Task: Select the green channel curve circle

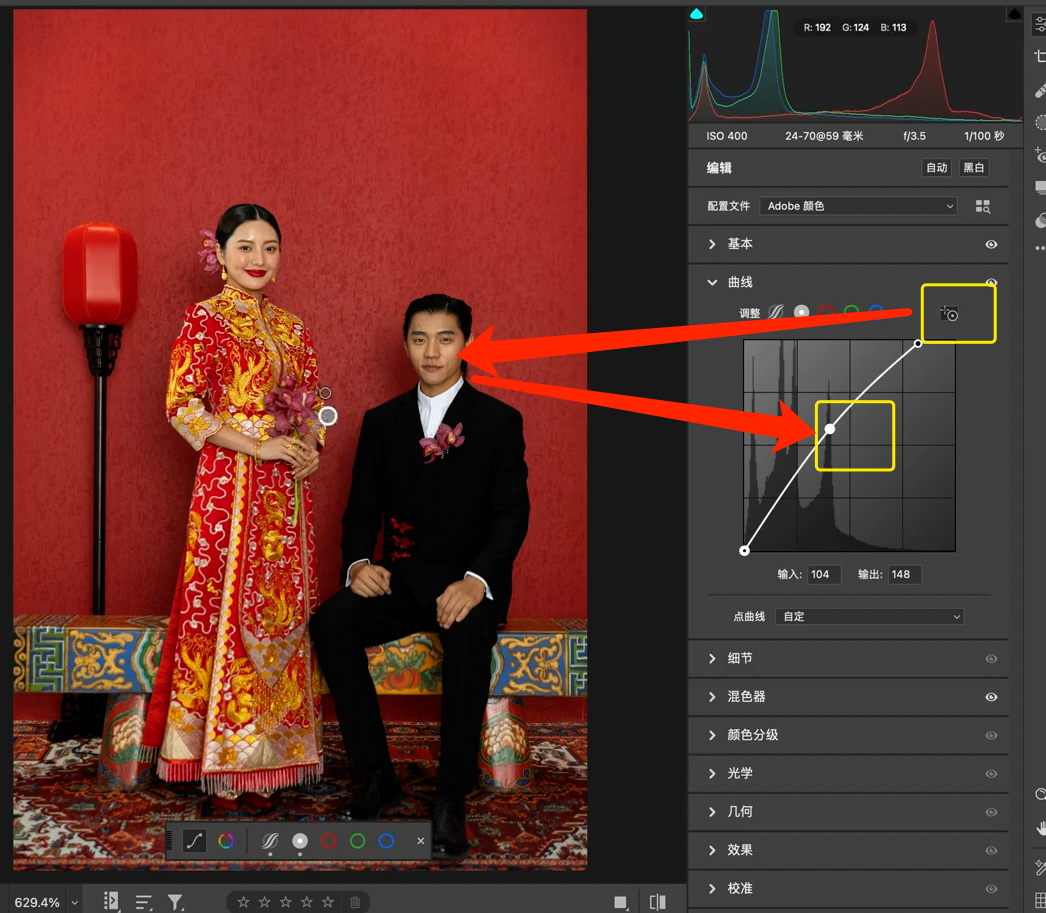Action: (x=851, y=310)
